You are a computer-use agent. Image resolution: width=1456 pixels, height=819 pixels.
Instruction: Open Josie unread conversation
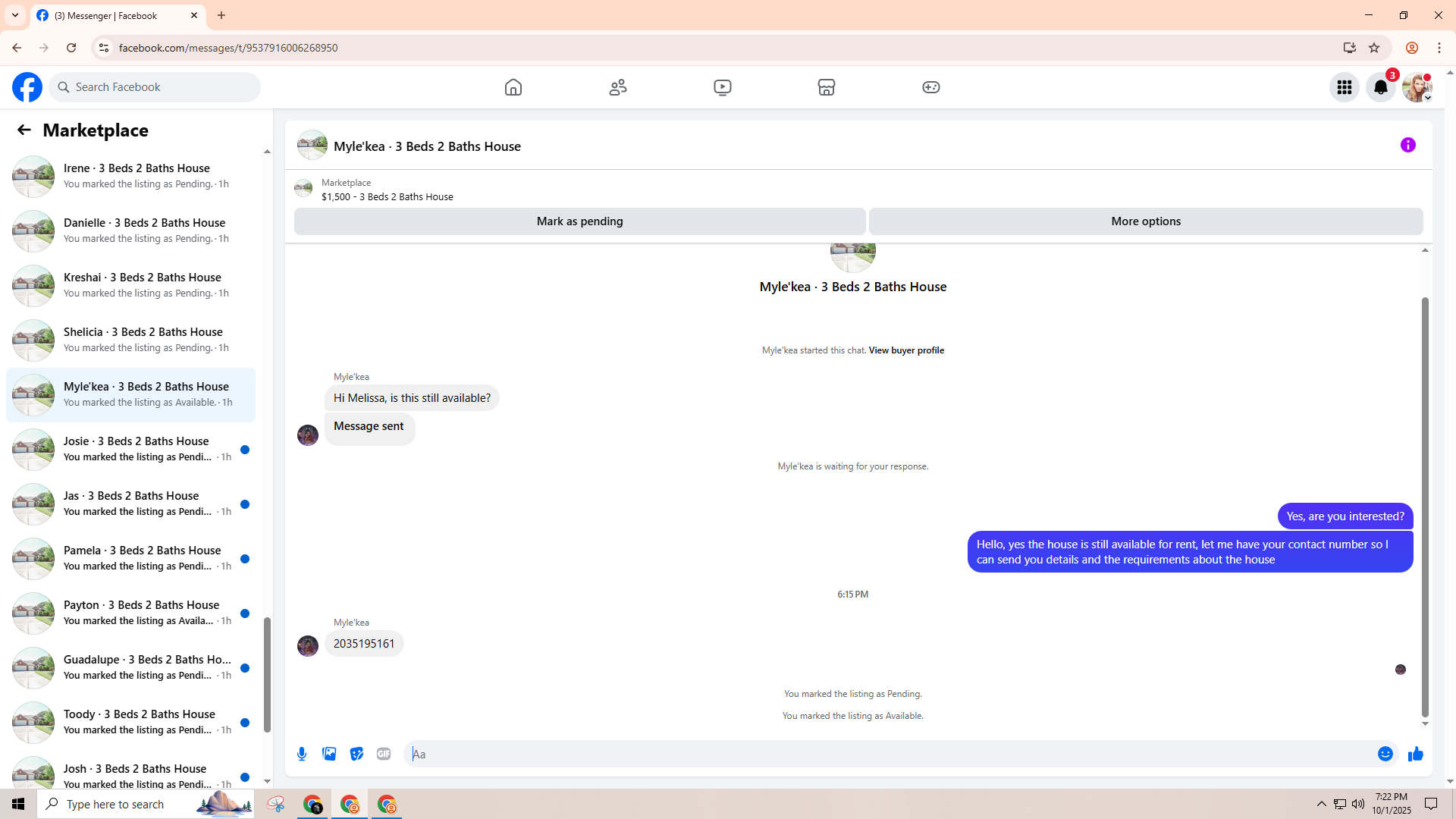tap(130, 449)
